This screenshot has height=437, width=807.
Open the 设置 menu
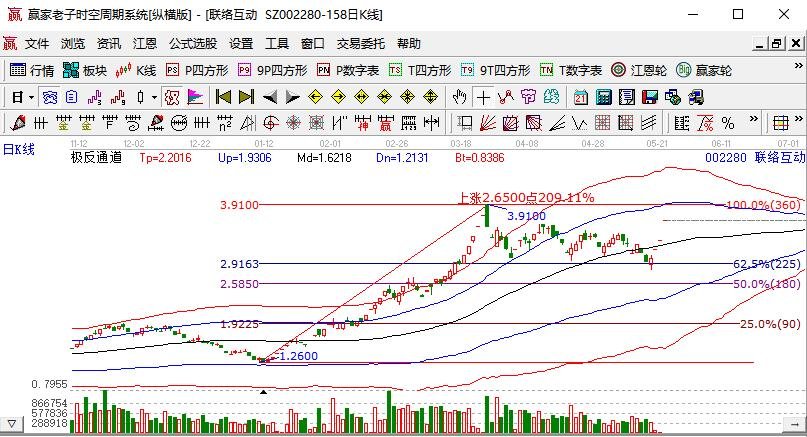pos(241,44)
